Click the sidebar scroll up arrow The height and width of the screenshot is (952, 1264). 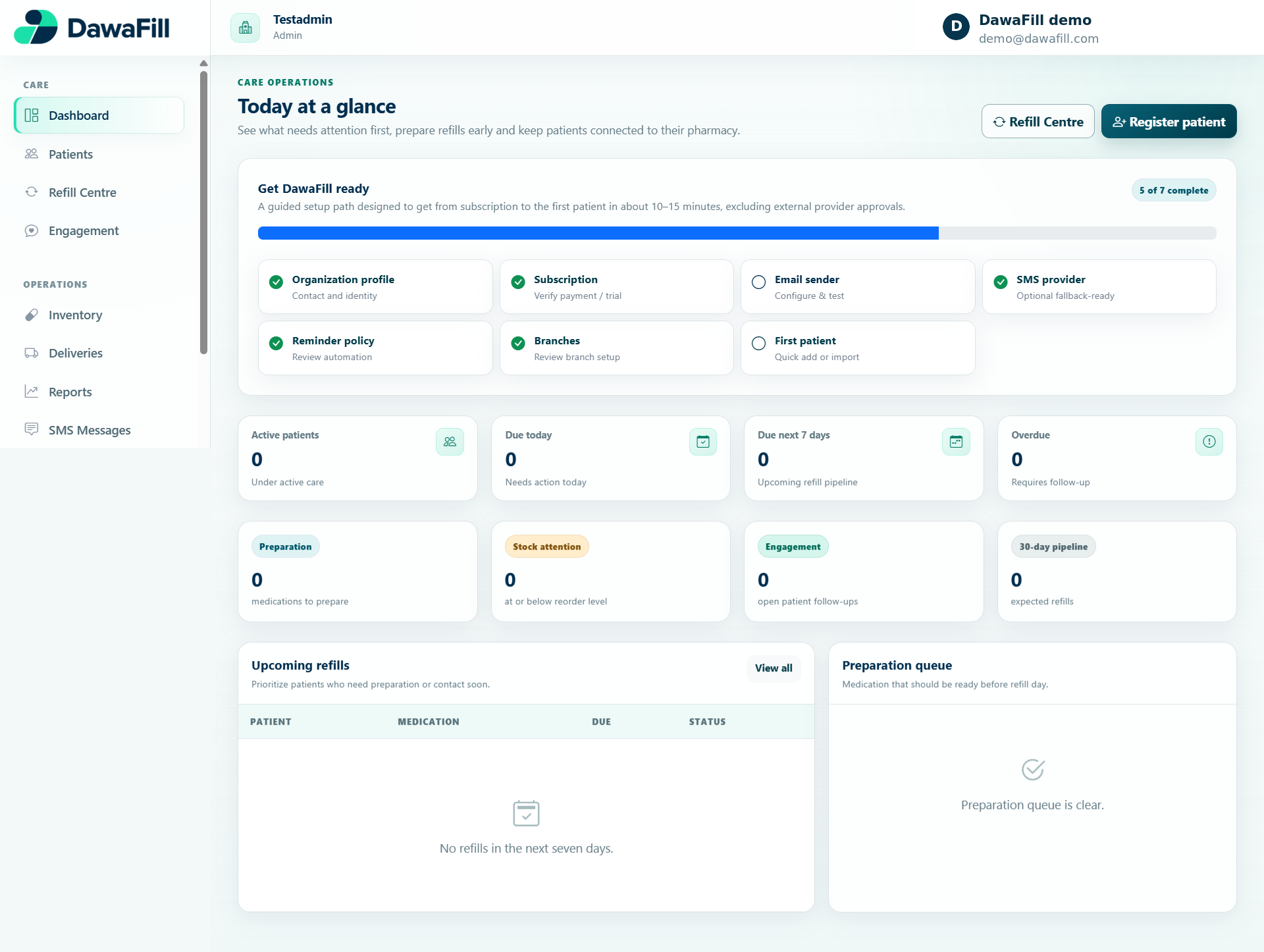tap(203, 63)
